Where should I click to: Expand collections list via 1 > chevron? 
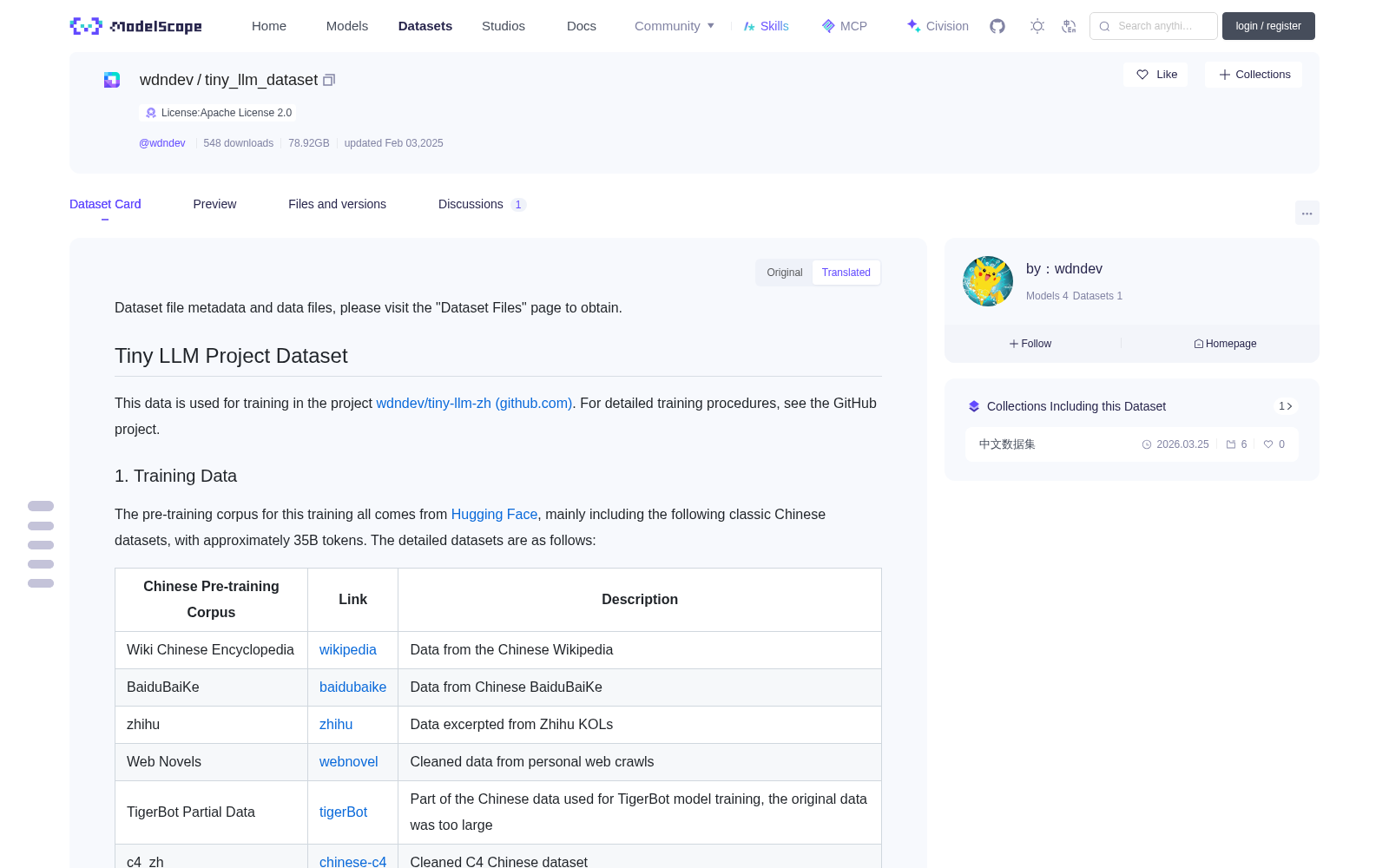1286,406
